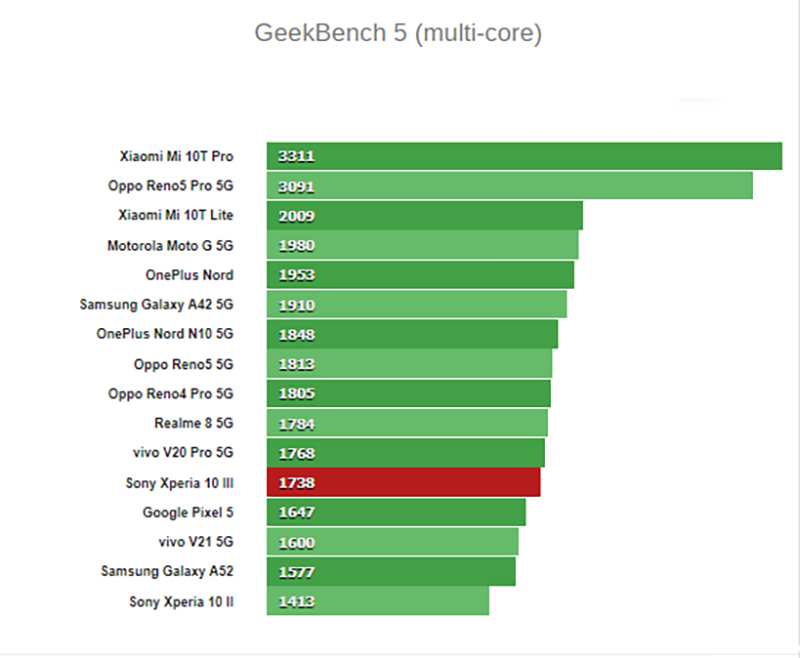Viewport: 800px width, 658px height.
Task: Click the Samsung Galaxy A42 5G label
Action: [x=156, y=305]
